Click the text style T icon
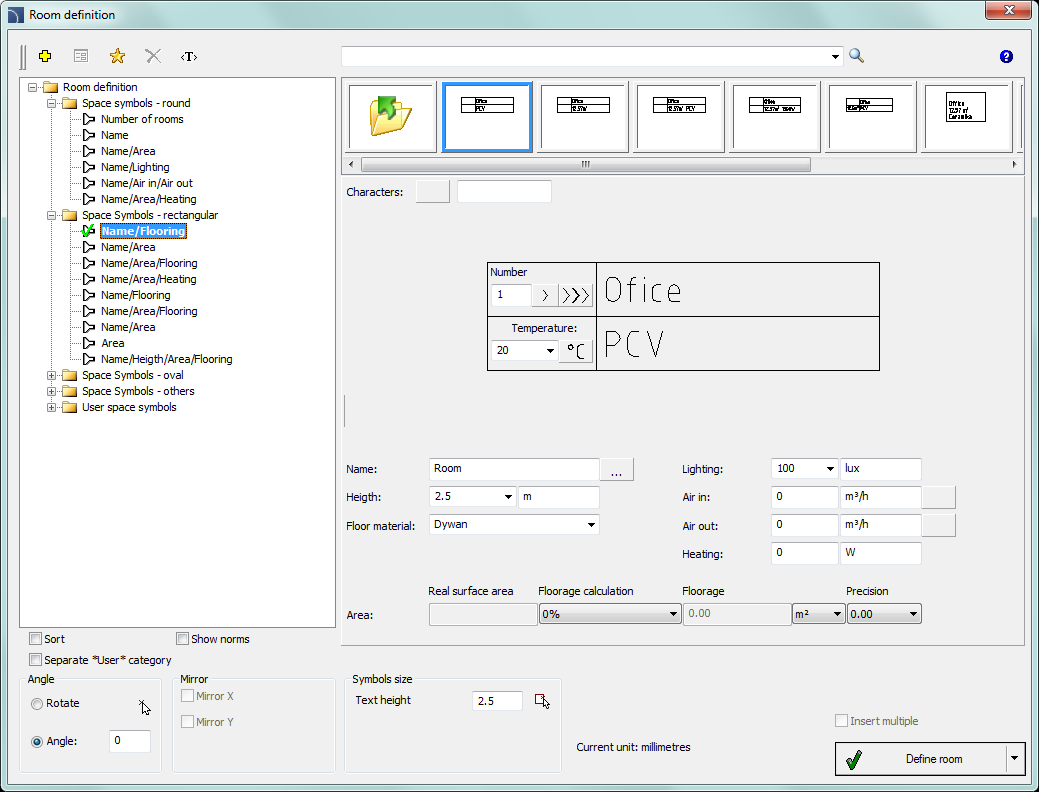This screenshot has height=792, width=1039. pos(189,57)
